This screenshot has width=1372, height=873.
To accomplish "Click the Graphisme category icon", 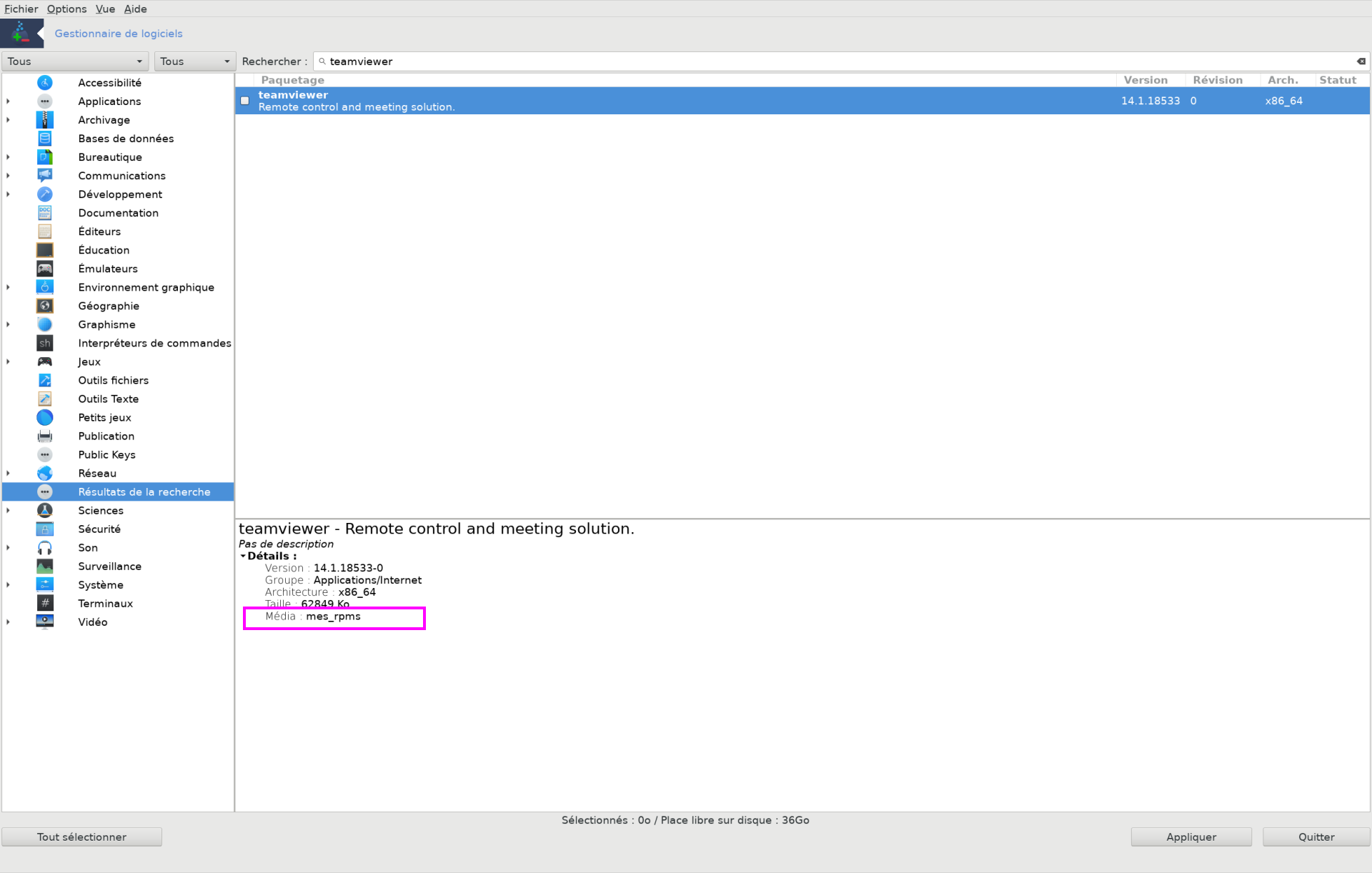I will click(45, 324).
